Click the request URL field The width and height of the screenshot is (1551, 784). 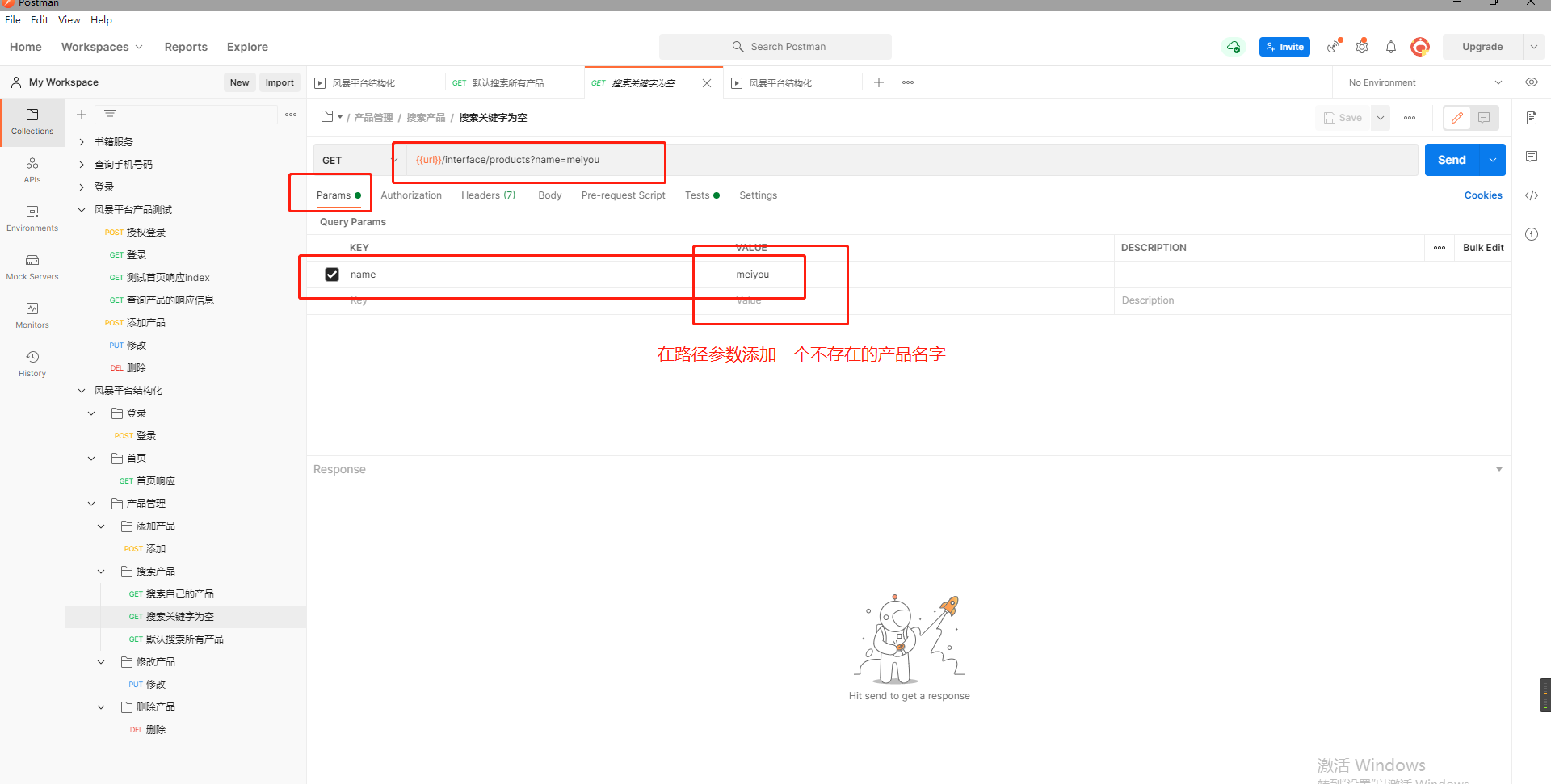(912, 160)
